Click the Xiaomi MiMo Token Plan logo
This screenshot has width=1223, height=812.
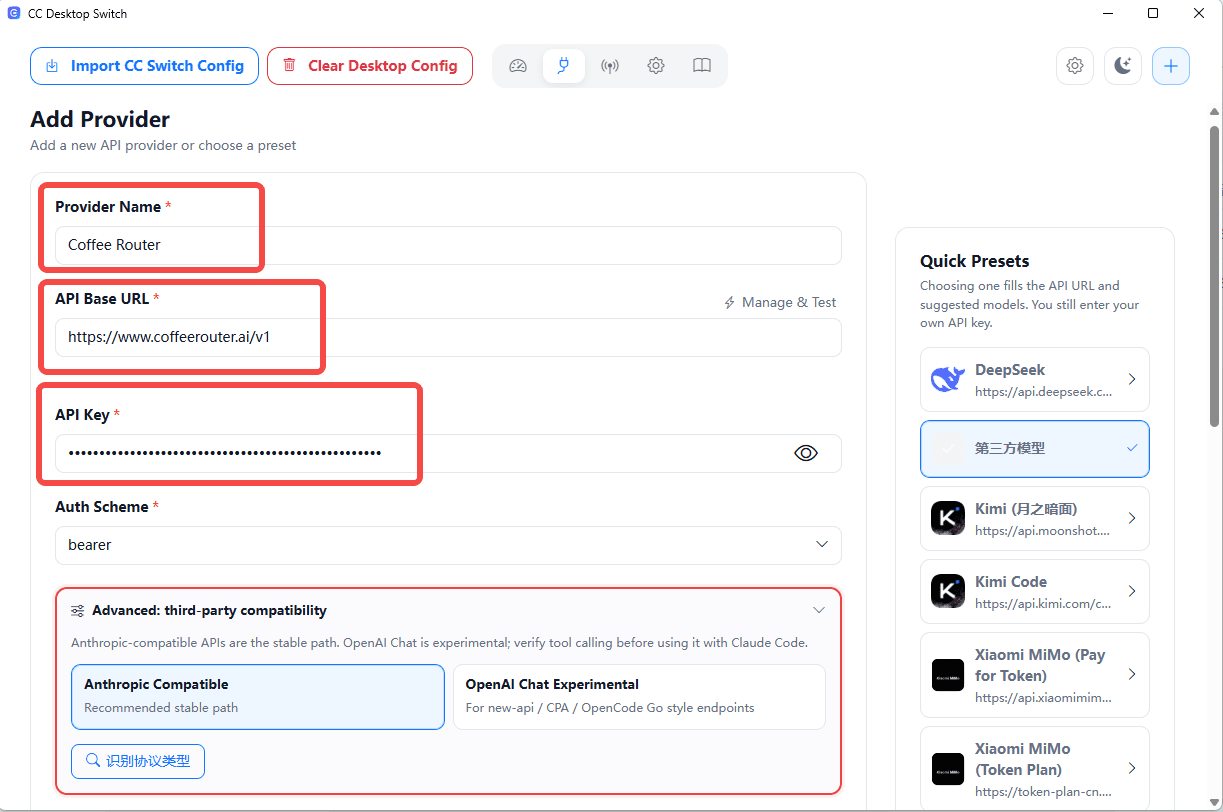[x=948, y=768]
